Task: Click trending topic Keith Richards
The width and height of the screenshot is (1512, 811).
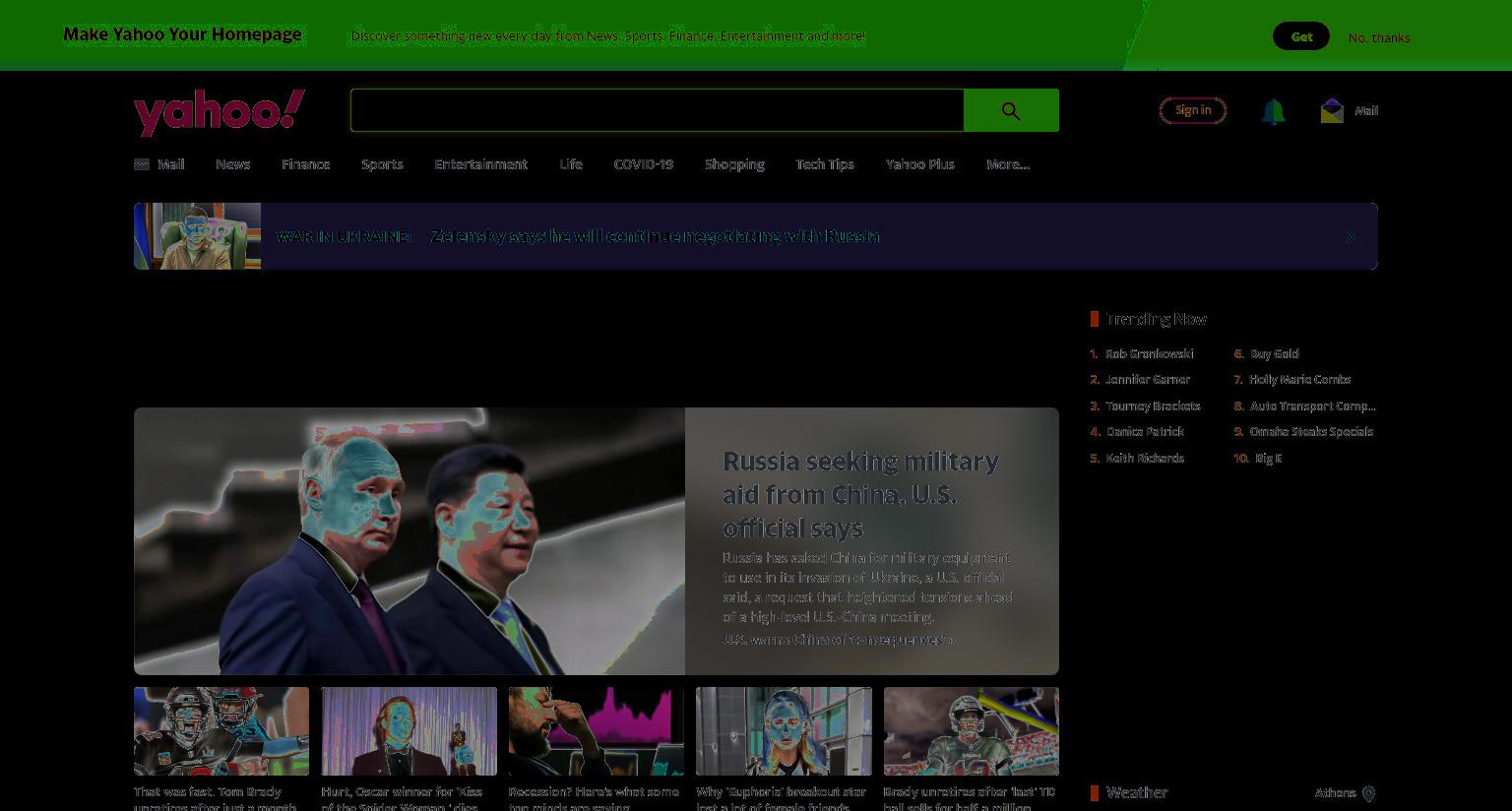Action: (x=1145, y=458)
